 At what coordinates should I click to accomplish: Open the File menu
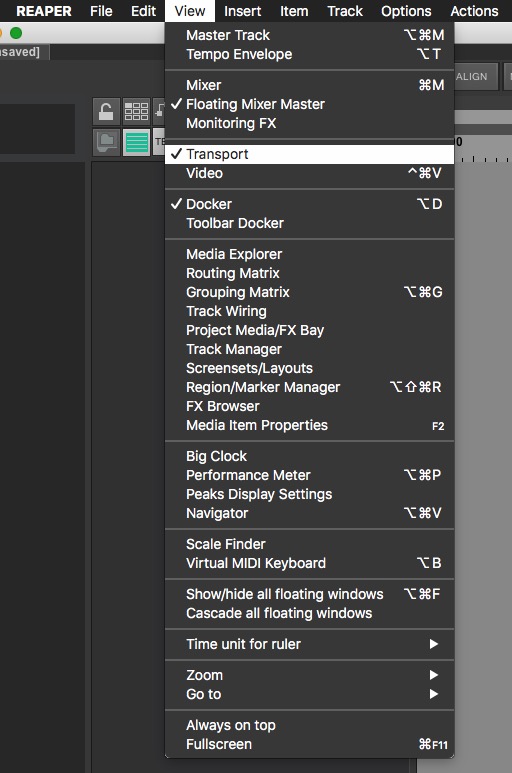coord(101,11)
